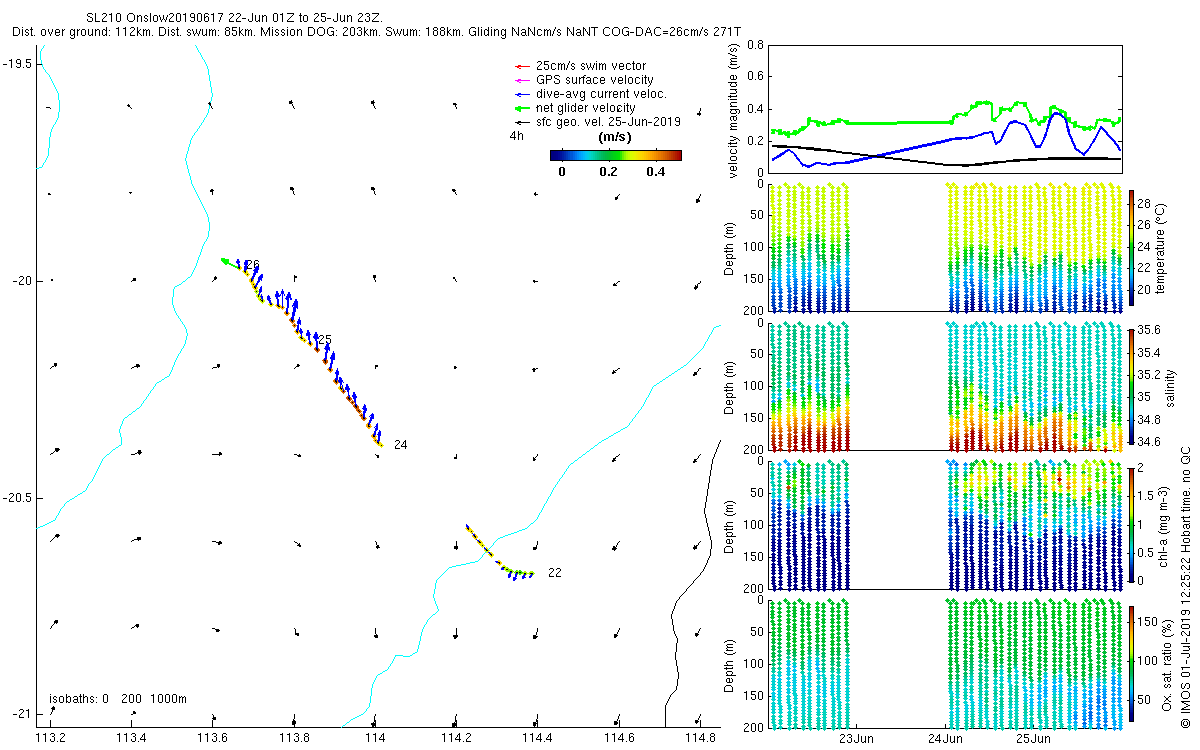The image size is (1200, 750).
Task: Click the track label '25' on map
Action: (324, 339)
